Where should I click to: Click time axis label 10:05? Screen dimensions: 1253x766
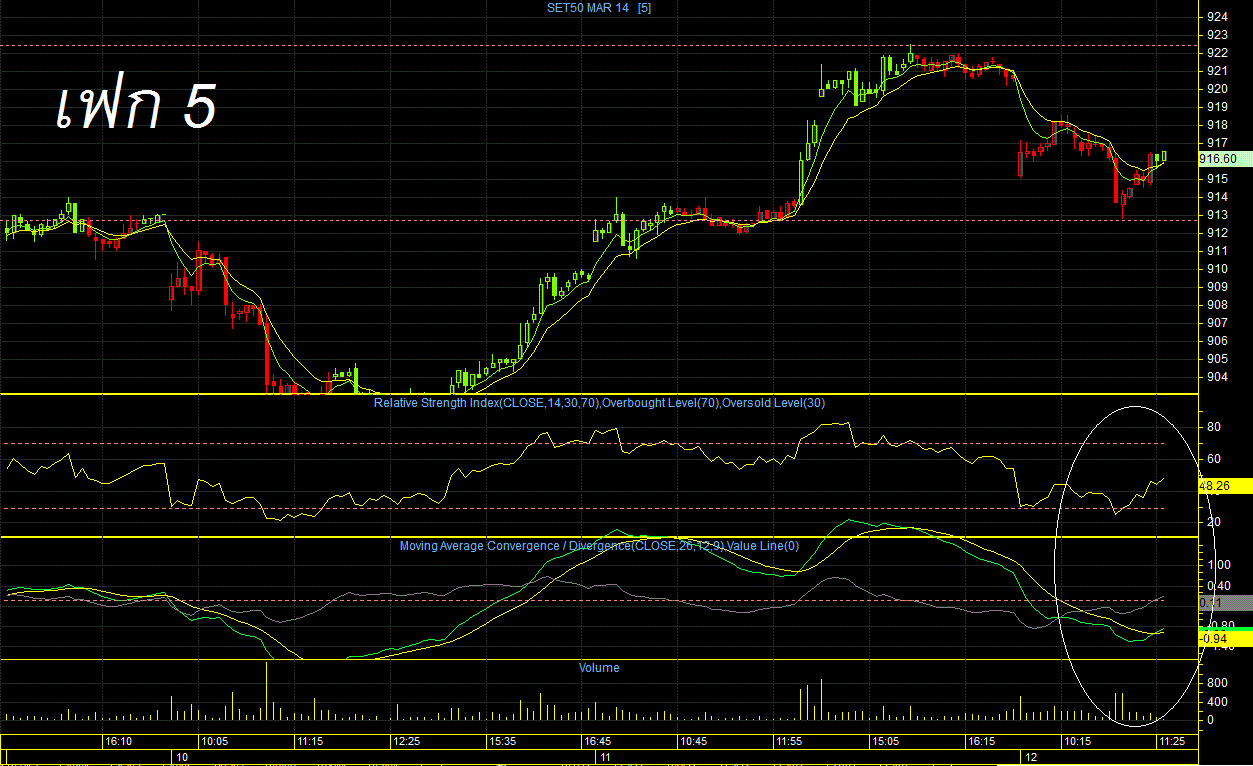214,742
